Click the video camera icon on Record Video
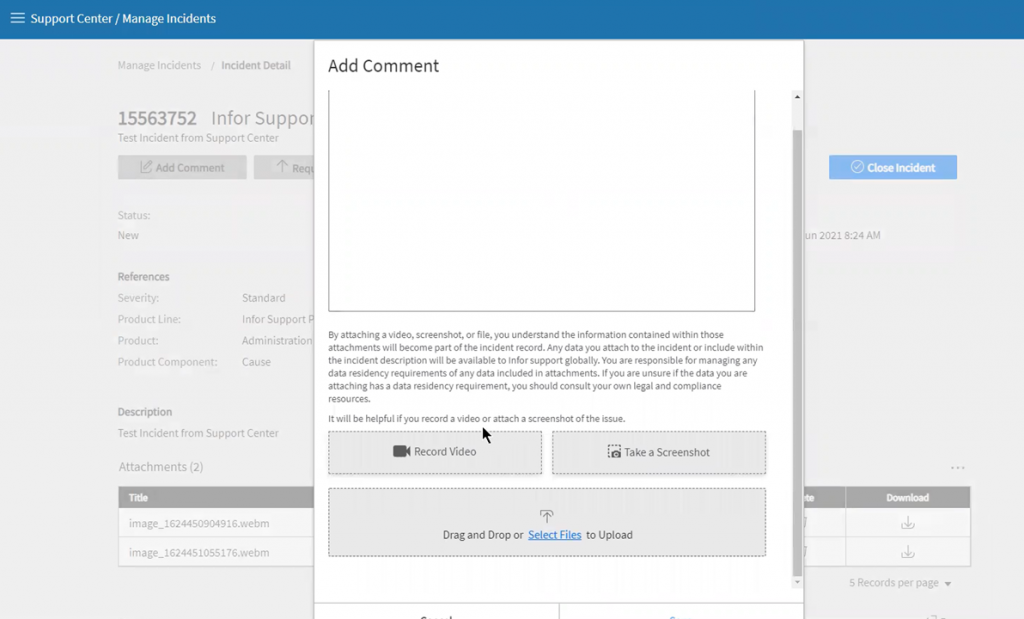The width and height of the screenshot is (1024, 619). 402,452
